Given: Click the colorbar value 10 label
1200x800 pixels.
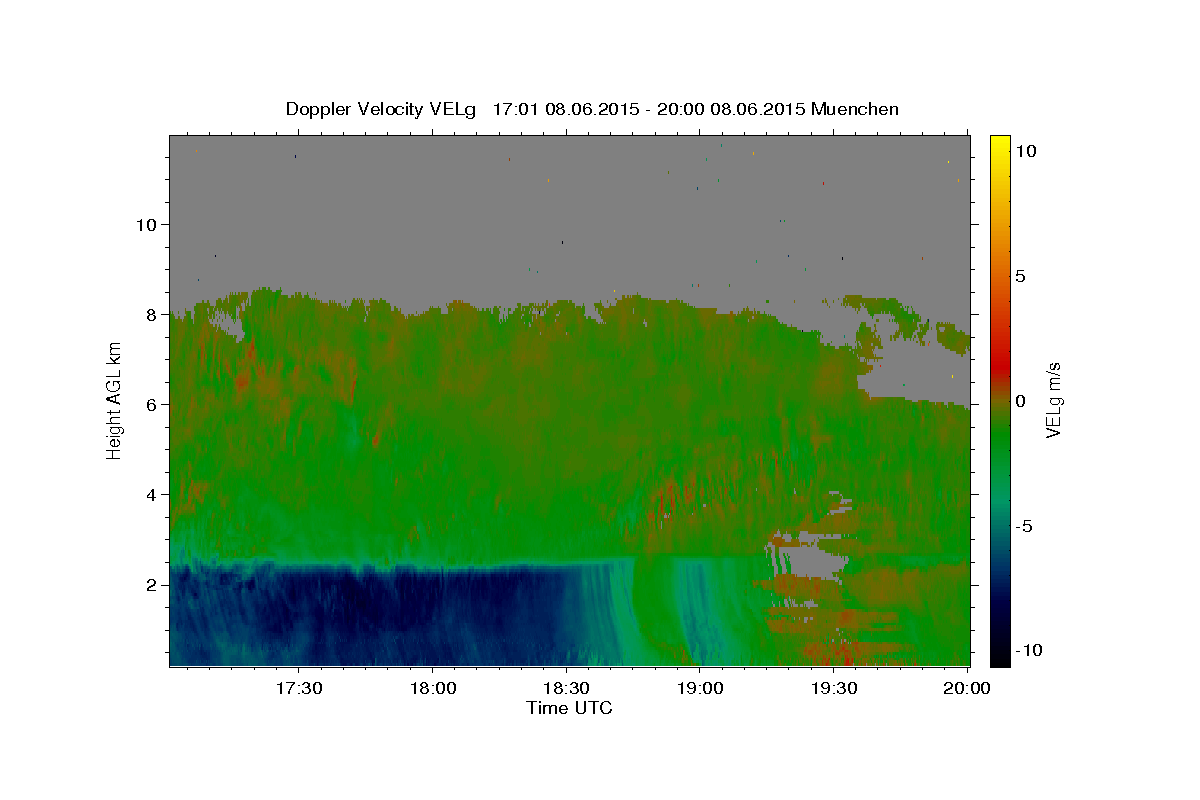Looking at the screenshot, I should pos(1026,150).
